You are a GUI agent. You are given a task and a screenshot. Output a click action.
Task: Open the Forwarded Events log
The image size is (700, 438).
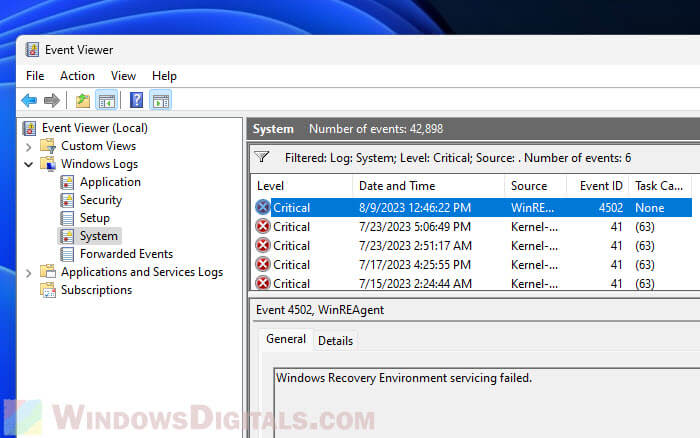(126, 254)
